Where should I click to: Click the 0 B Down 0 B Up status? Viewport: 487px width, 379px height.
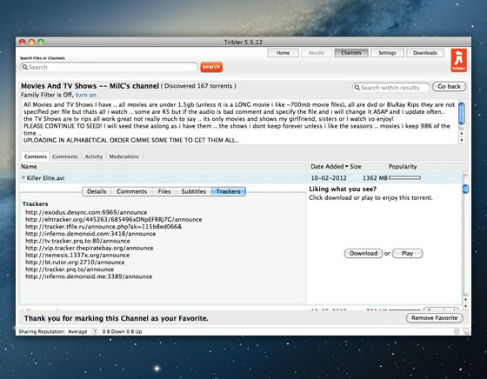(122, 331)
